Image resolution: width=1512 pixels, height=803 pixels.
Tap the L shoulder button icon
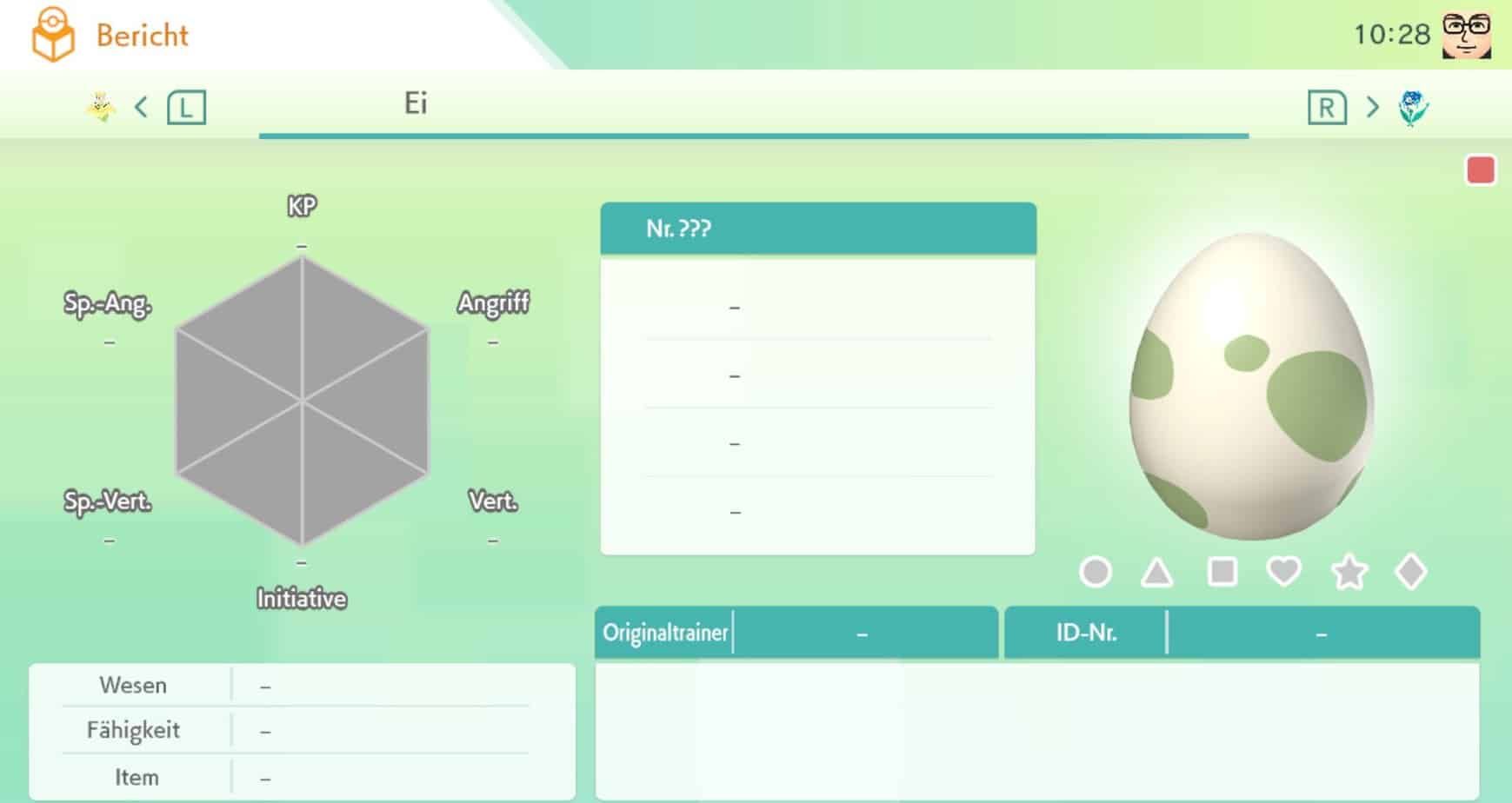point(186,108)
